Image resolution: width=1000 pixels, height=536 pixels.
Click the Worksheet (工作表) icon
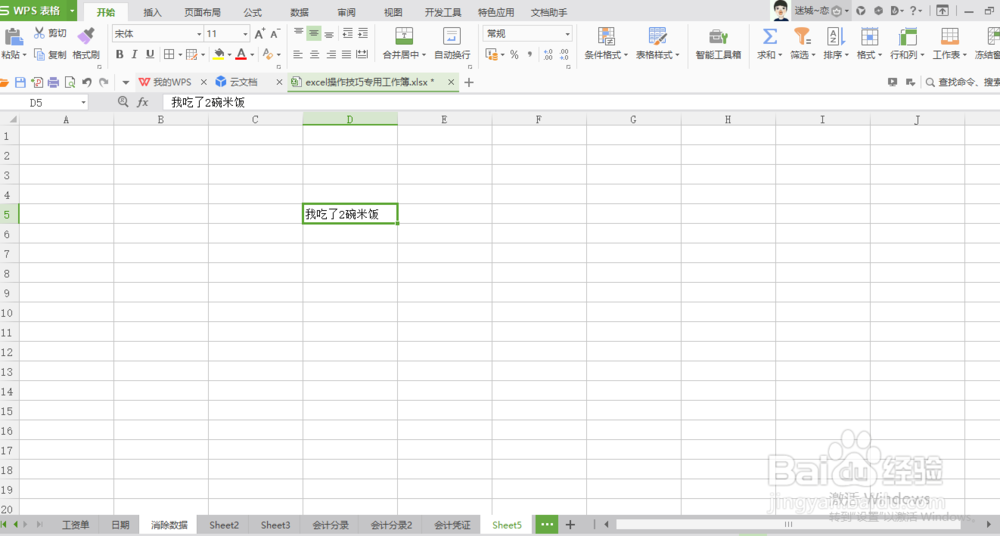coord(950,36)
